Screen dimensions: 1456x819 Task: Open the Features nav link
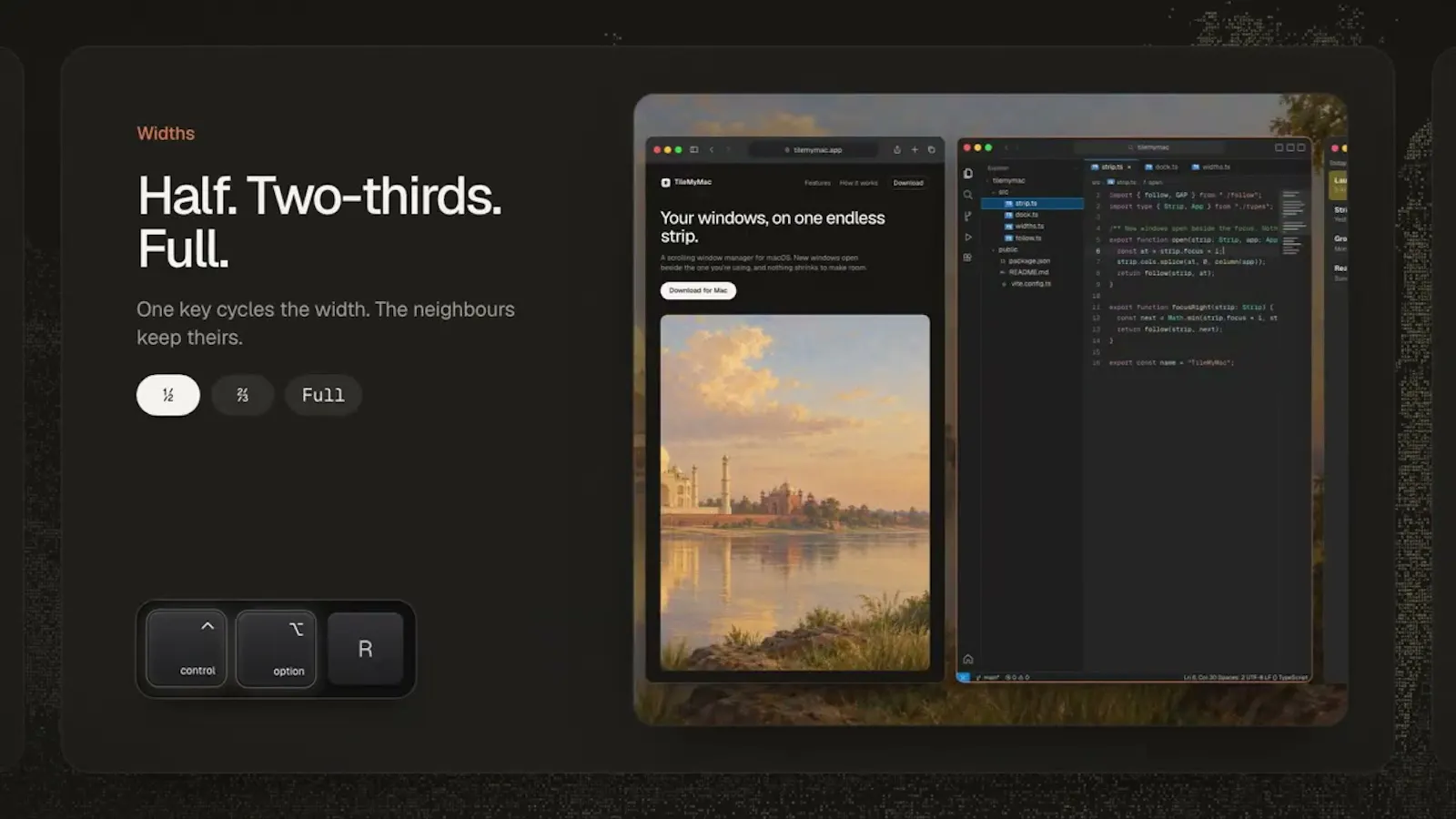(x=817, y=183)
